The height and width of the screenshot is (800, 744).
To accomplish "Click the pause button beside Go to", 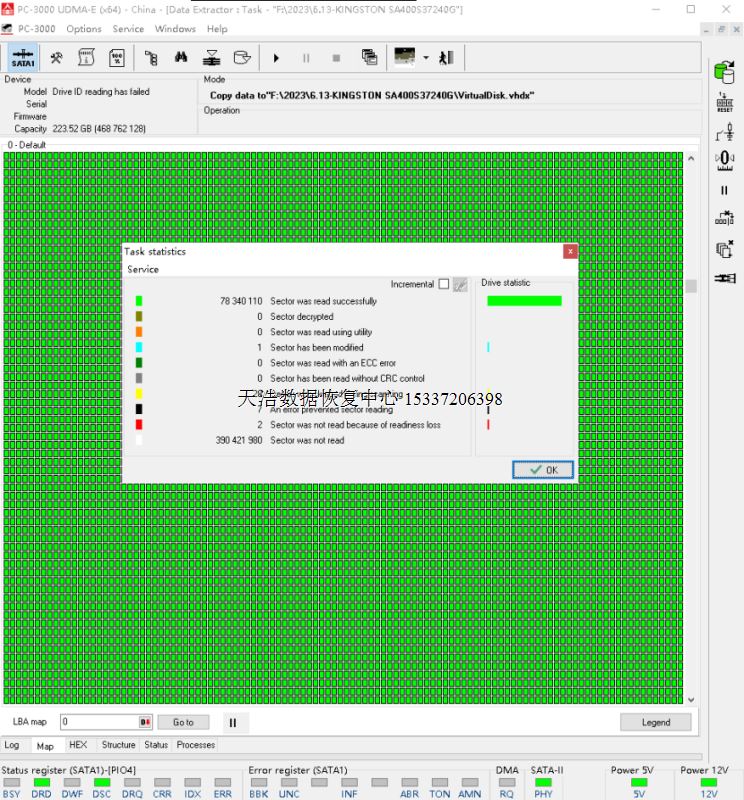I will tap(232, 722).
